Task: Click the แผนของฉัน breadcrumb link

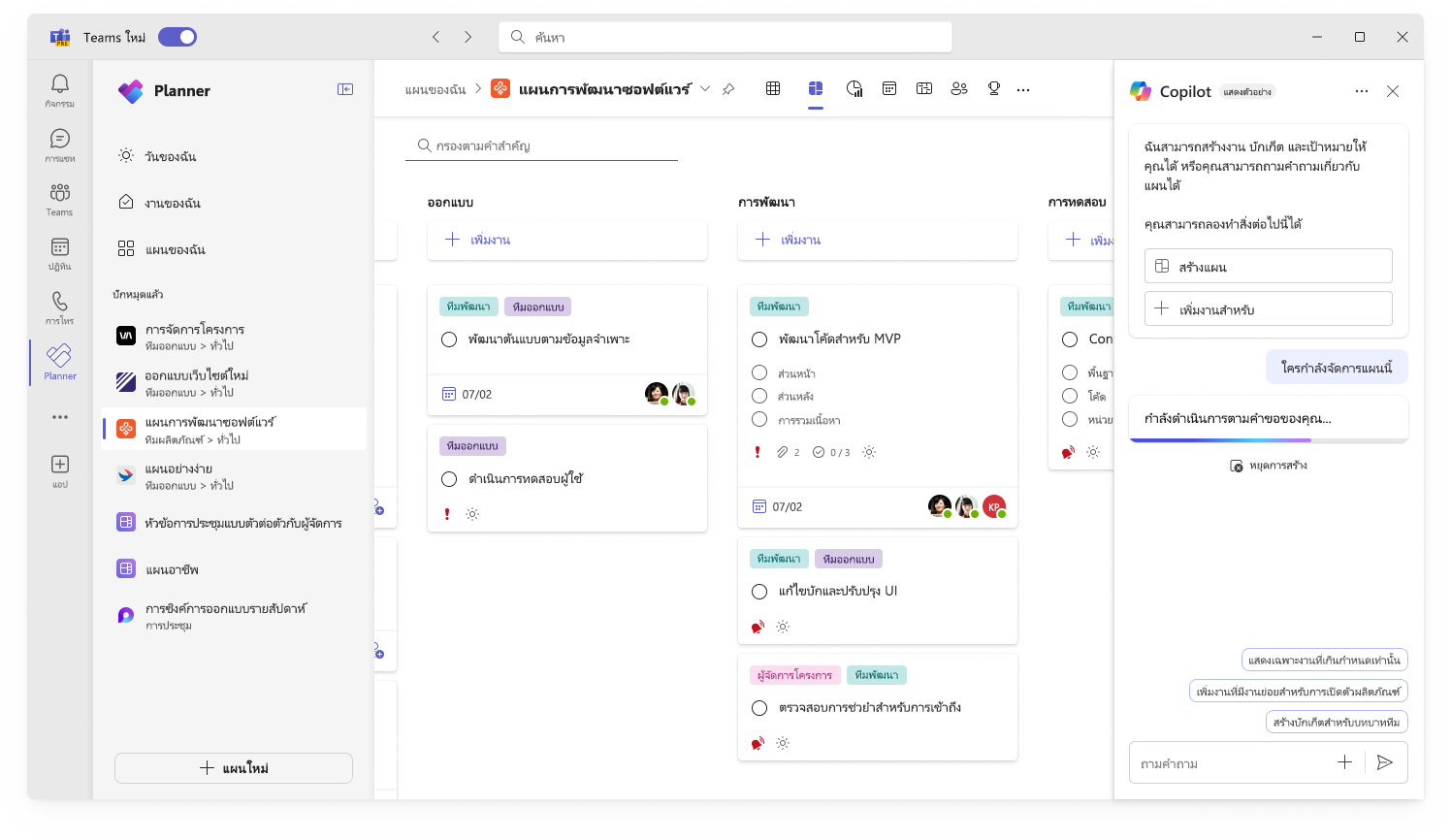Action: (x=435, y=89)
